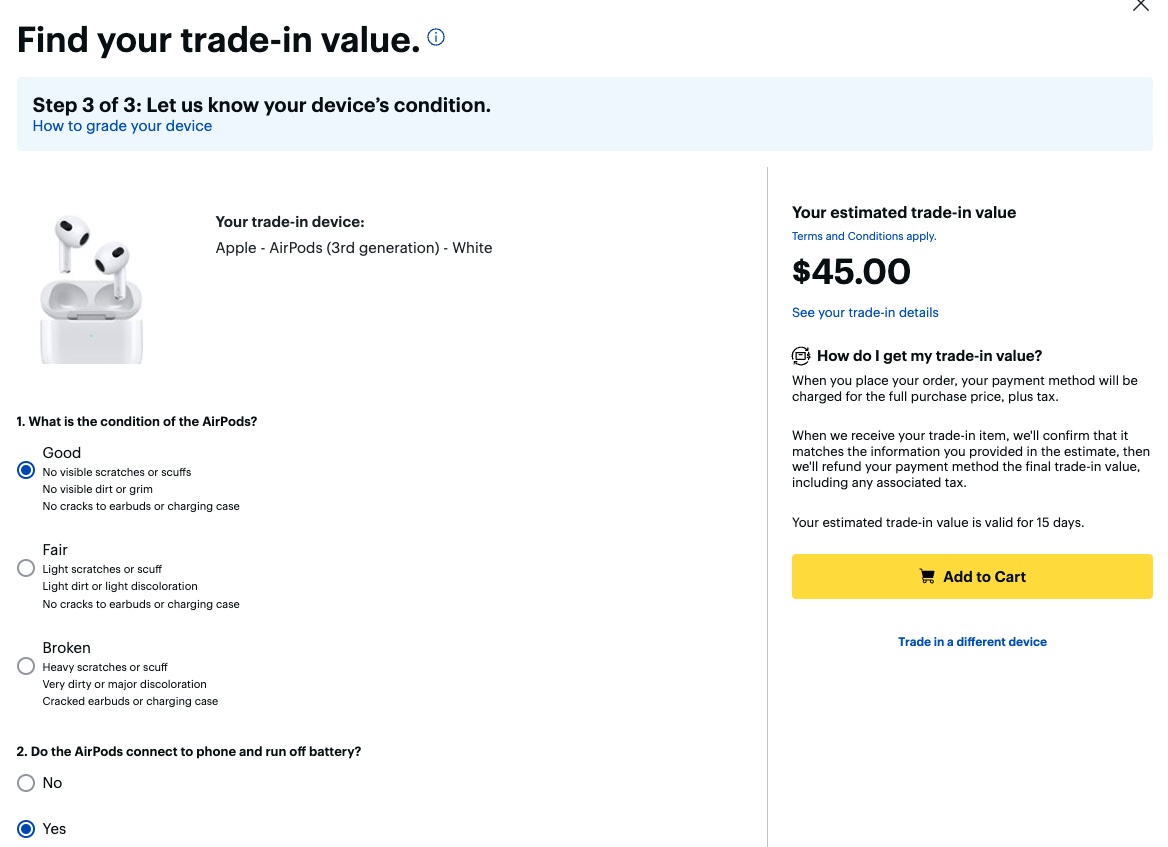Screen dimensions: 1168x847
Task: Click the shopping cart icon on Add to Cart
Action: pyautogui.click(x=928, y=576)
